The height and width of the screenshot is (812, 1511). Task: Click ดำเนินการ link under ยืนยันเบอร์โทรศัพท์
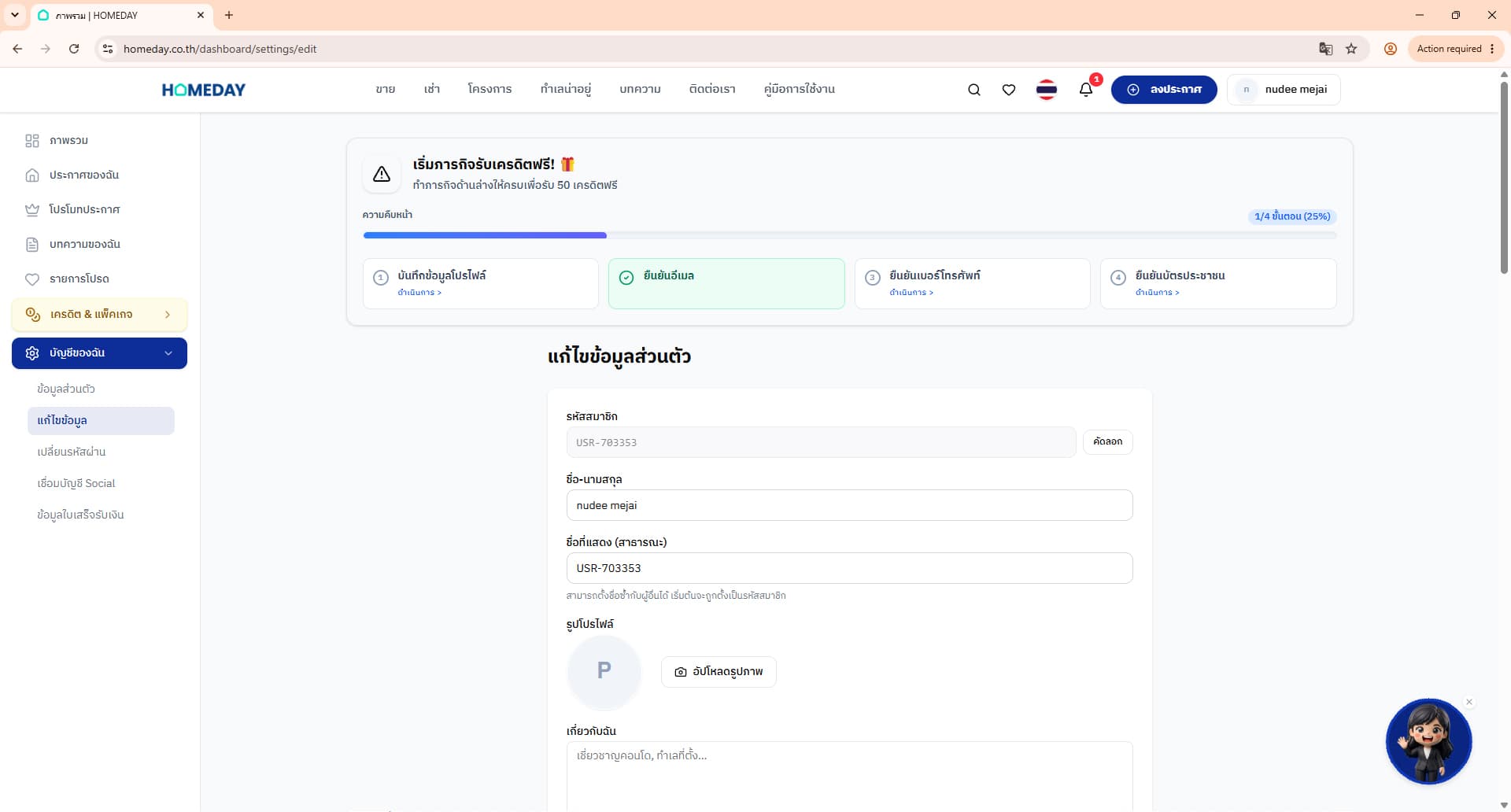pyautogui.click(x=911, y=293)
